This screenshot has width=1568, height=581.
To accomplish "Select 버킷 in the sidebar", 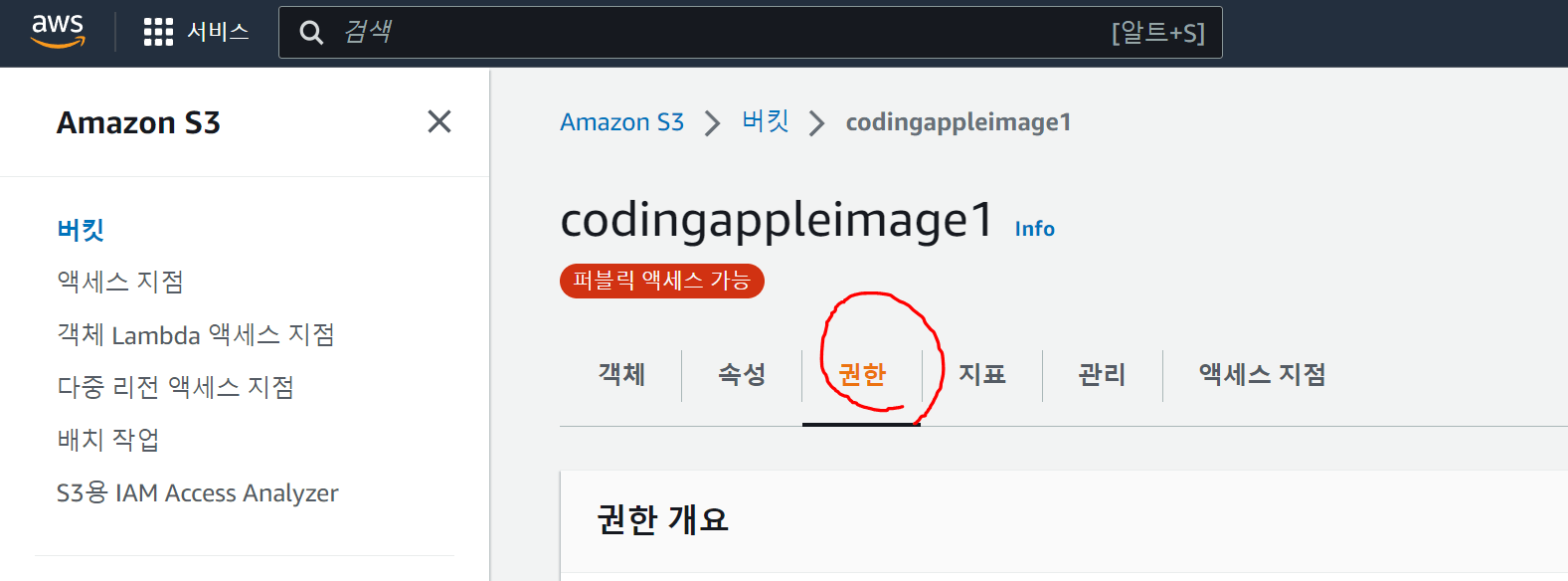I will (81, 230).
